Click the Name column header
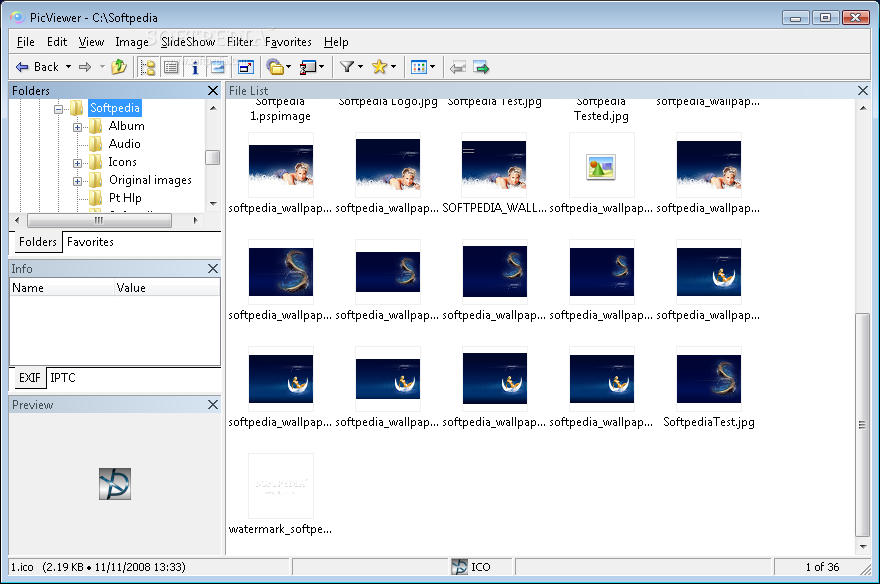Viewport: 880px width, 584px height. click(62, 288)
